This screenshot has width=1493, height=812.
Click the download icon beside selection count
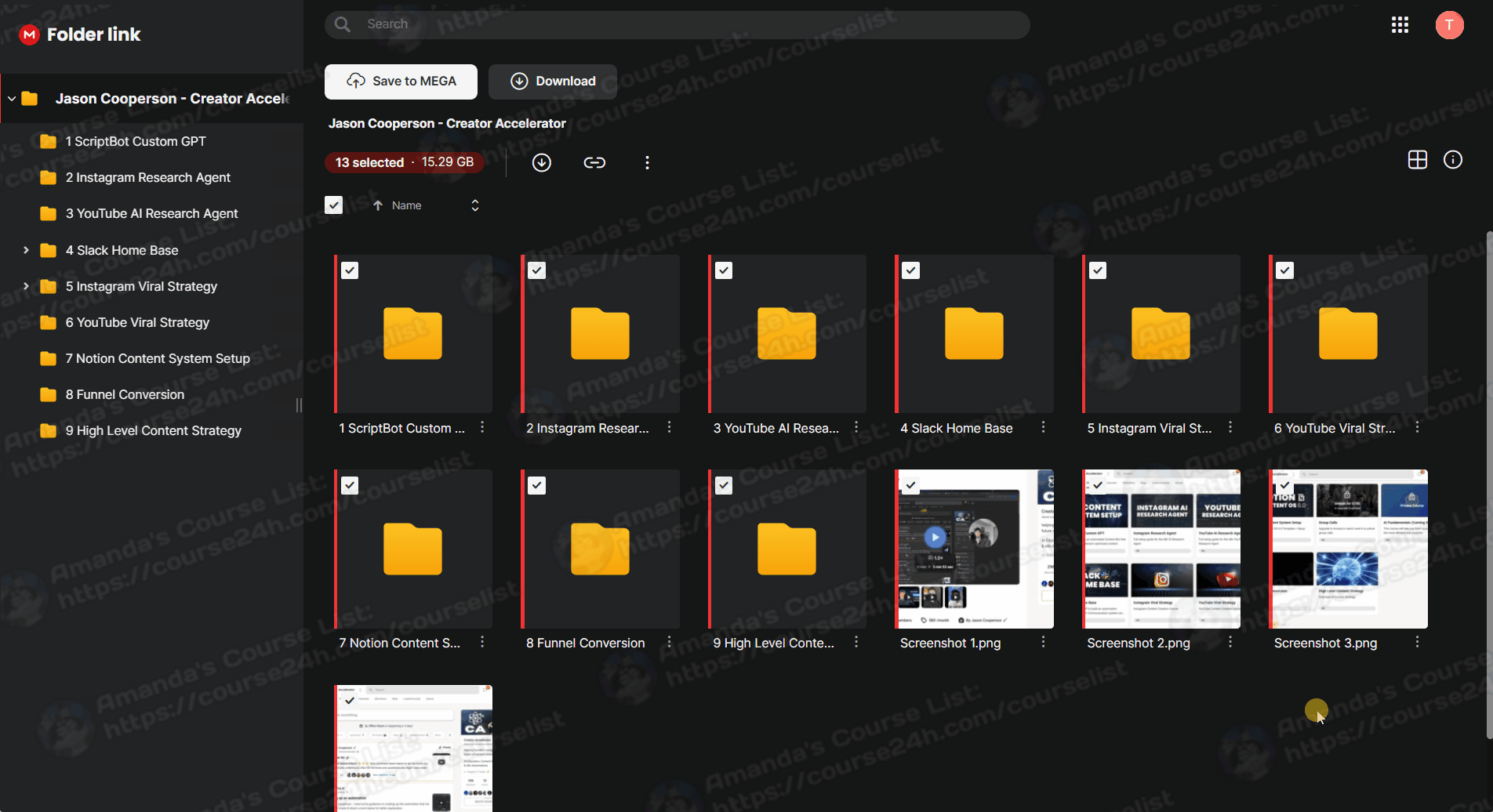[542, 162]
